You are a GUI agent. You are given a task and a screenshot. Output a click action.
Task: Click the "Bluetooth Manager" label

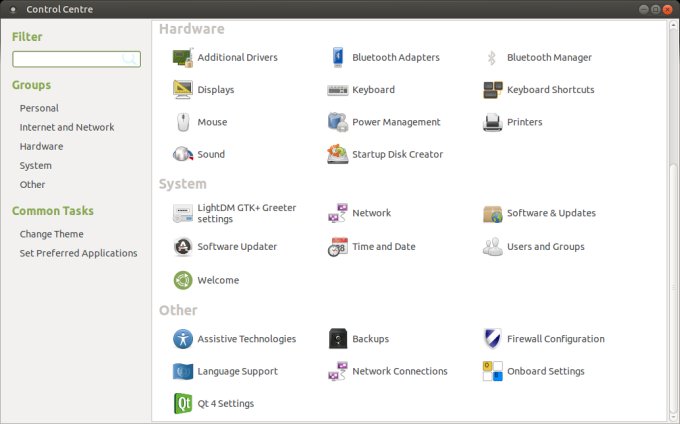tap(549, 58)
